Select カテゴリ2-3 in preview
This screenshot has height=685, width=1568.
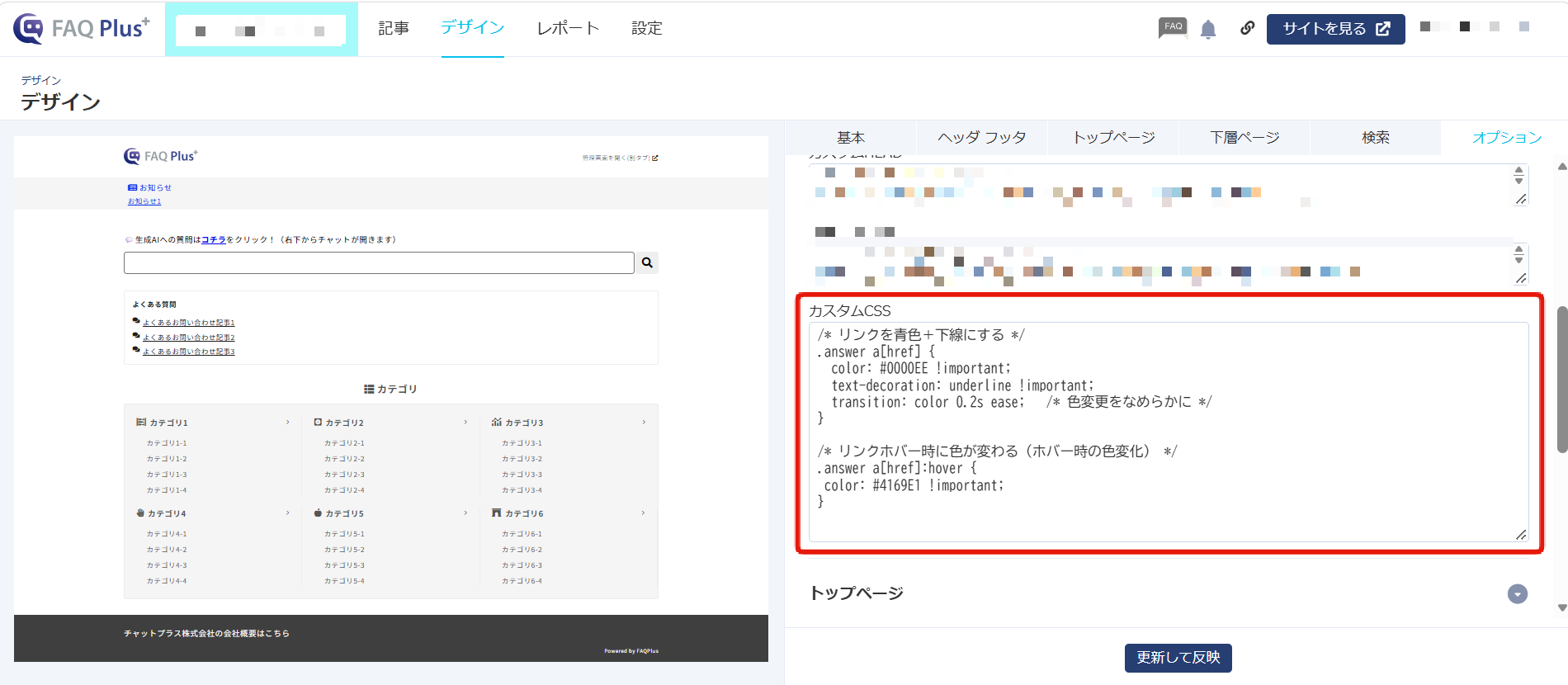pyautogui.click(x=344, y=475)
